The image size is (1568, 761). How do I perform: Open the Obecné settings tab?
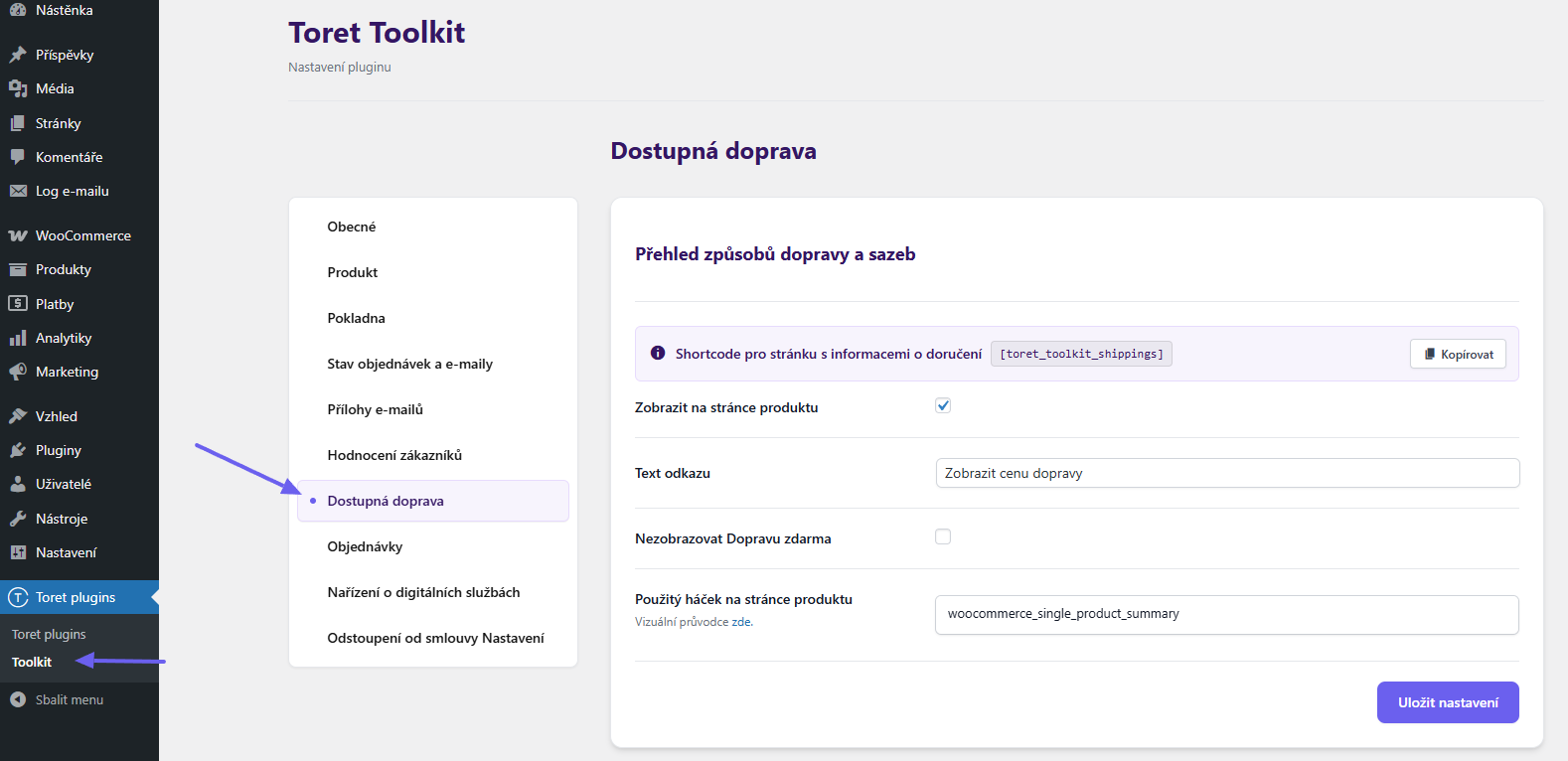click(433, 227)
